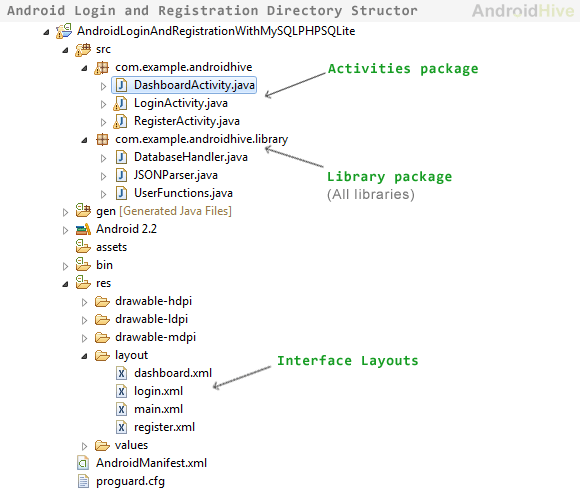
Task: Click the src source folder icon
Action: pos(83,49)
